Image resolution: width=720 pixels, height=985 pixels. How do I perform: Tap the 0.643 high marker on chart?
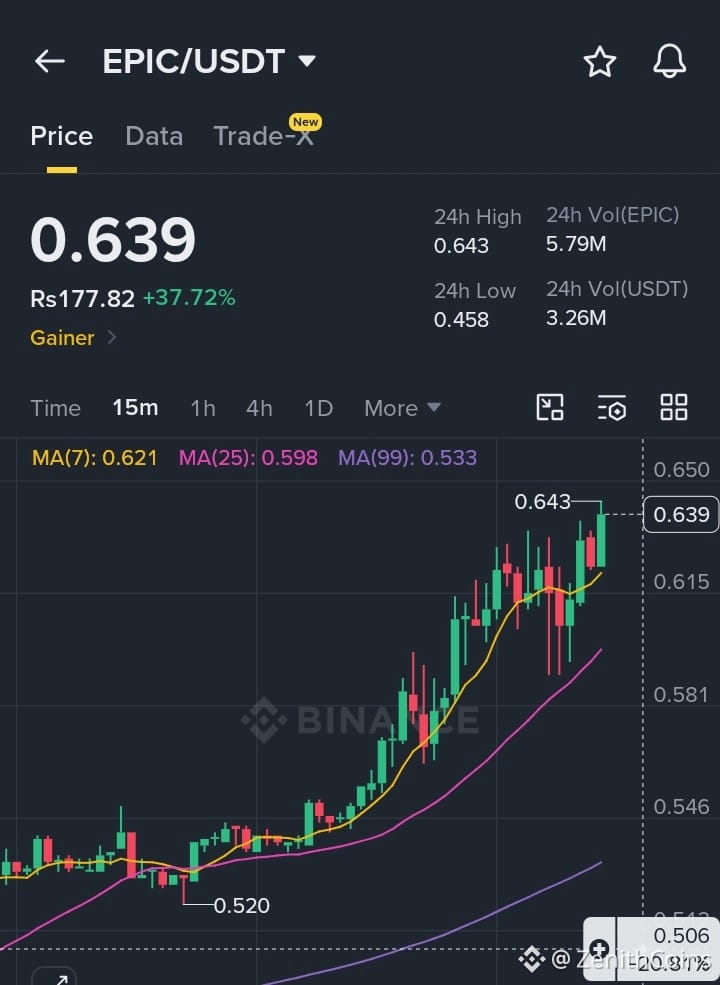[x=543, y=501]
